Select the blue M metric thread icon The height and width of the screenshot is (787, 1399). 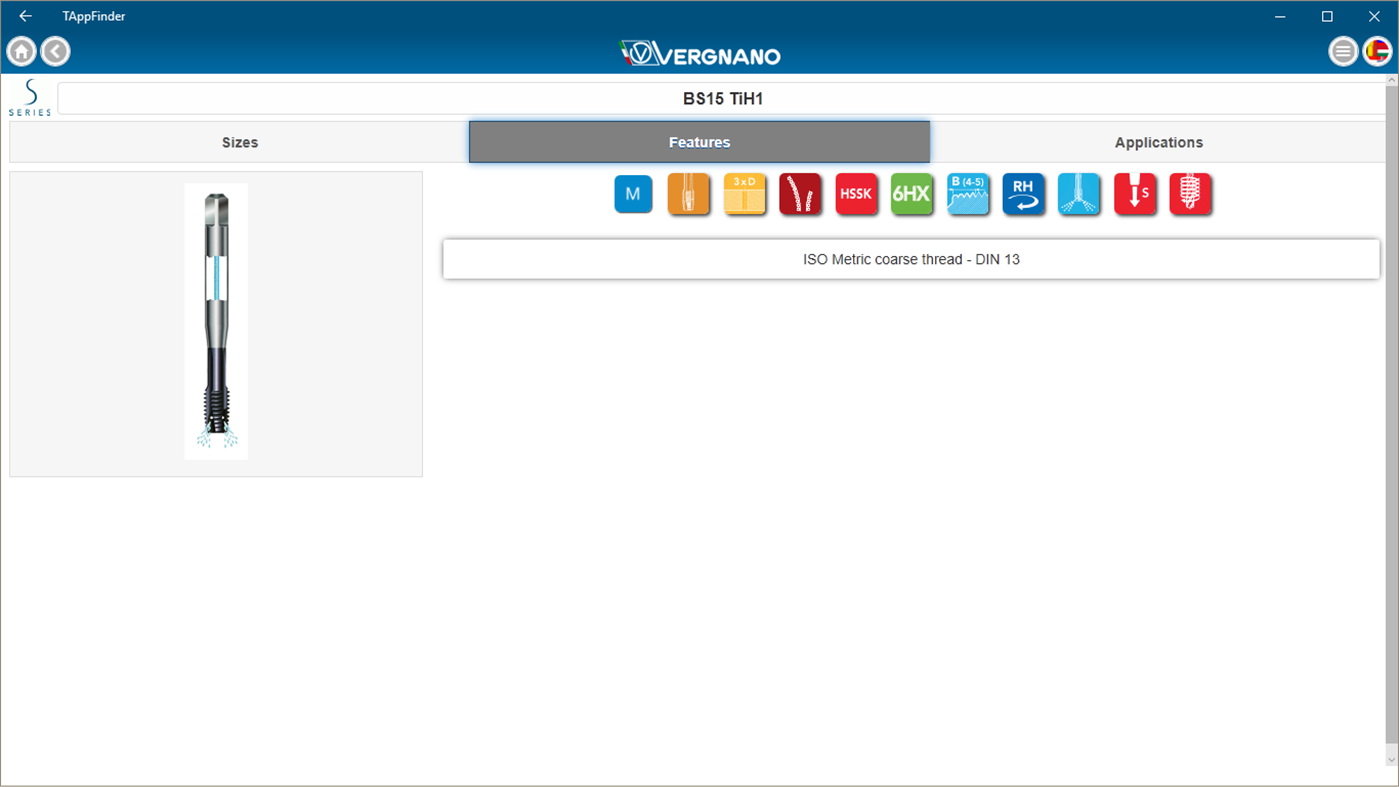(x=633, y=194)
